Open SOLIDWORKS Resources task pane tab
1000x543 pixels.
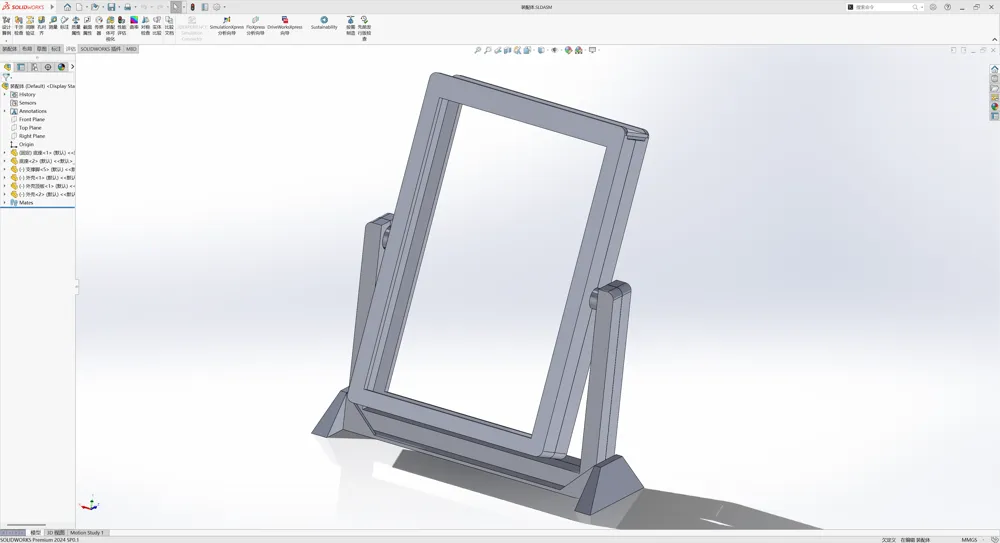pyautogui.click(x=994, y=69)
